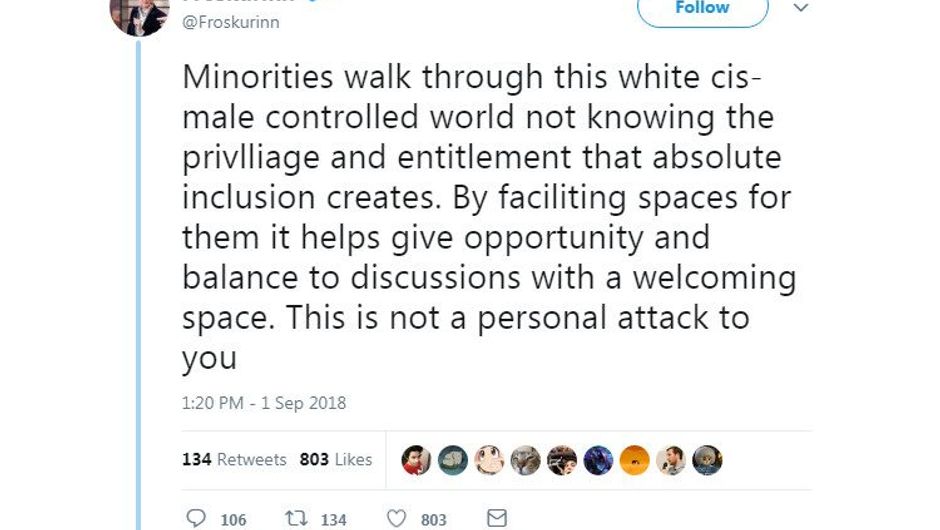Open the gray cat liker avatar

(x=525, y=460)
